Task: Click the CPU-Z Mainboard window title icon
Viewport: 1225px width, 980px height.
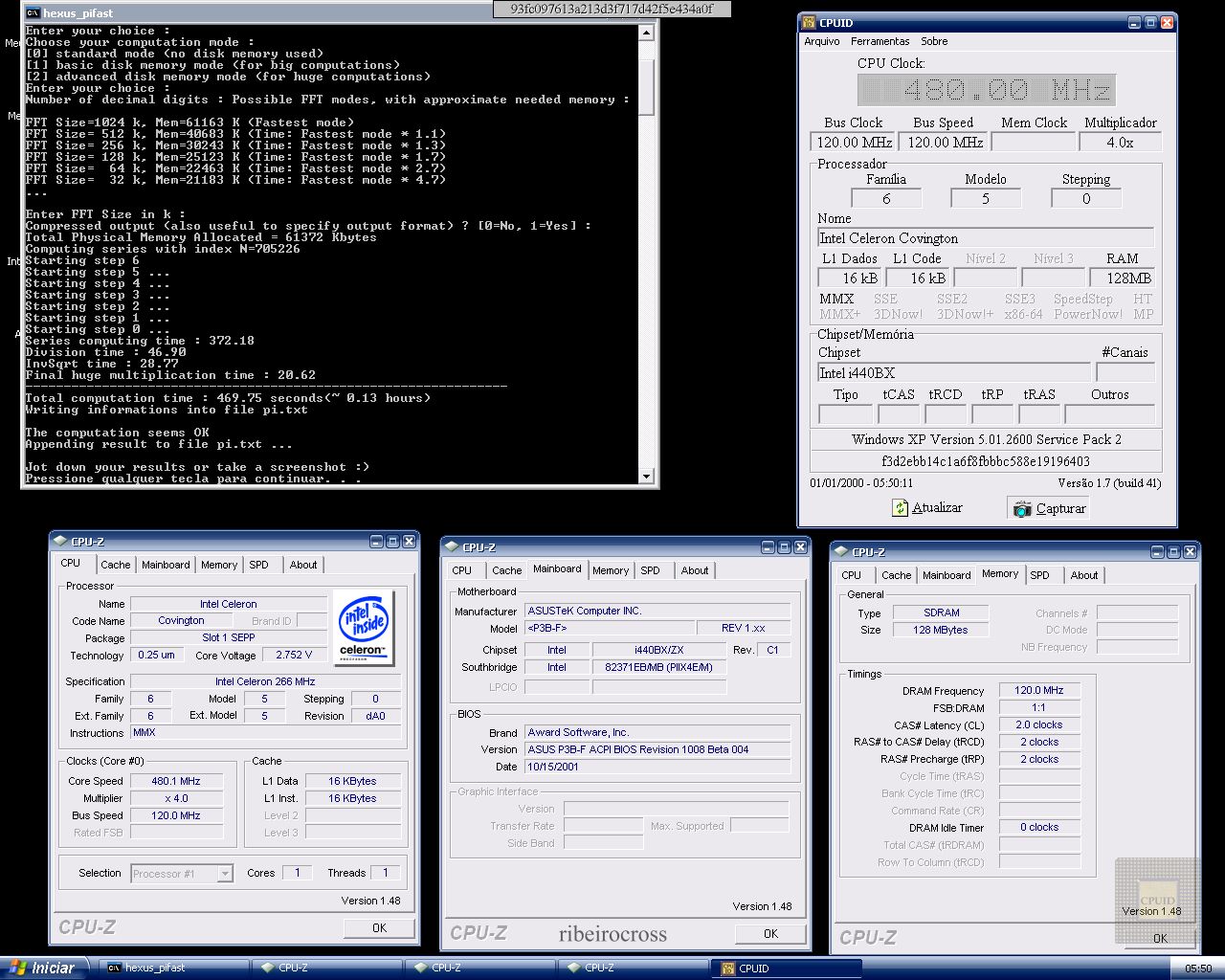Action: click(452, 547)
